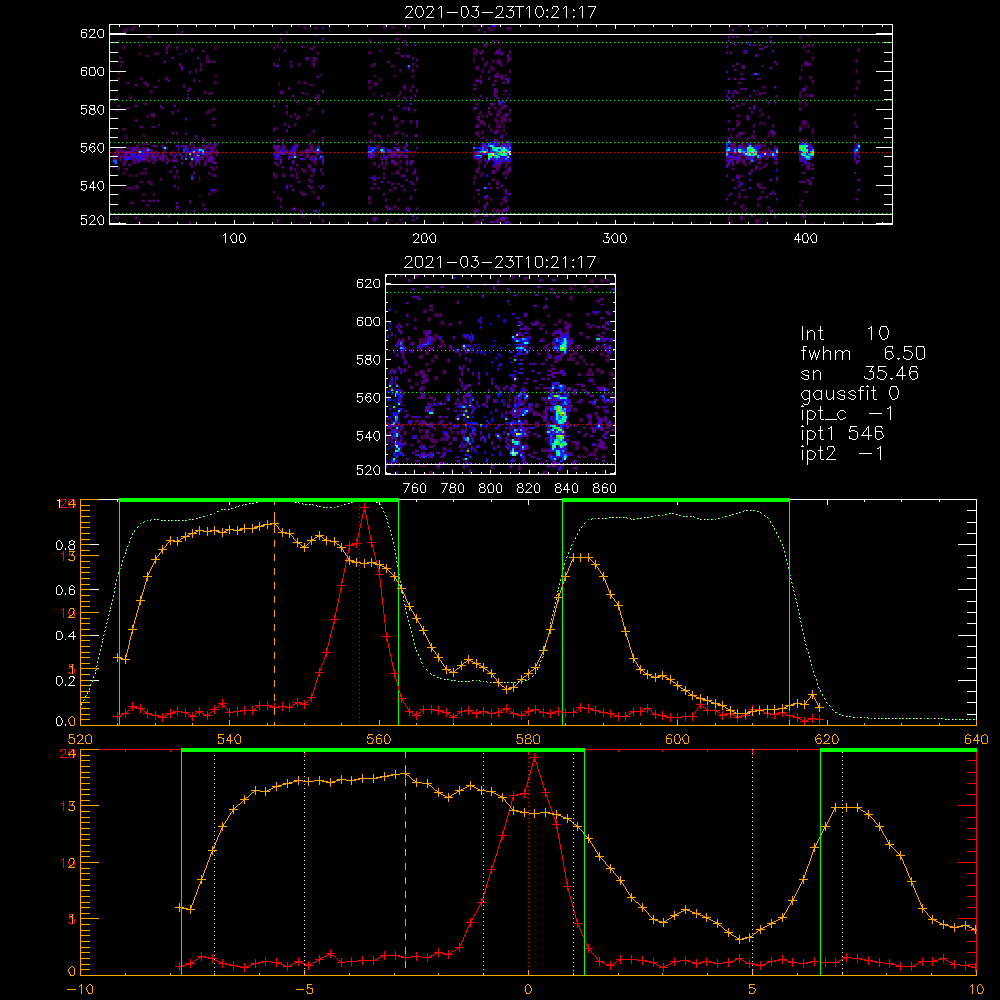Click y-axis label 0.2 of the third plot
1000x1000 pixels.
click(65, 680)
